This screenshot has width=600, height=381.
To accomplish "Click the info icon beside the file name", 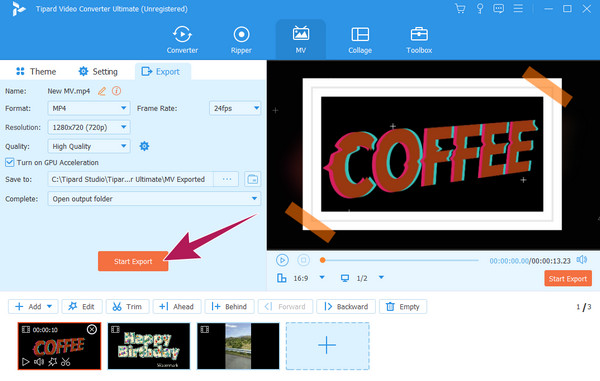I will coord(116,91).
